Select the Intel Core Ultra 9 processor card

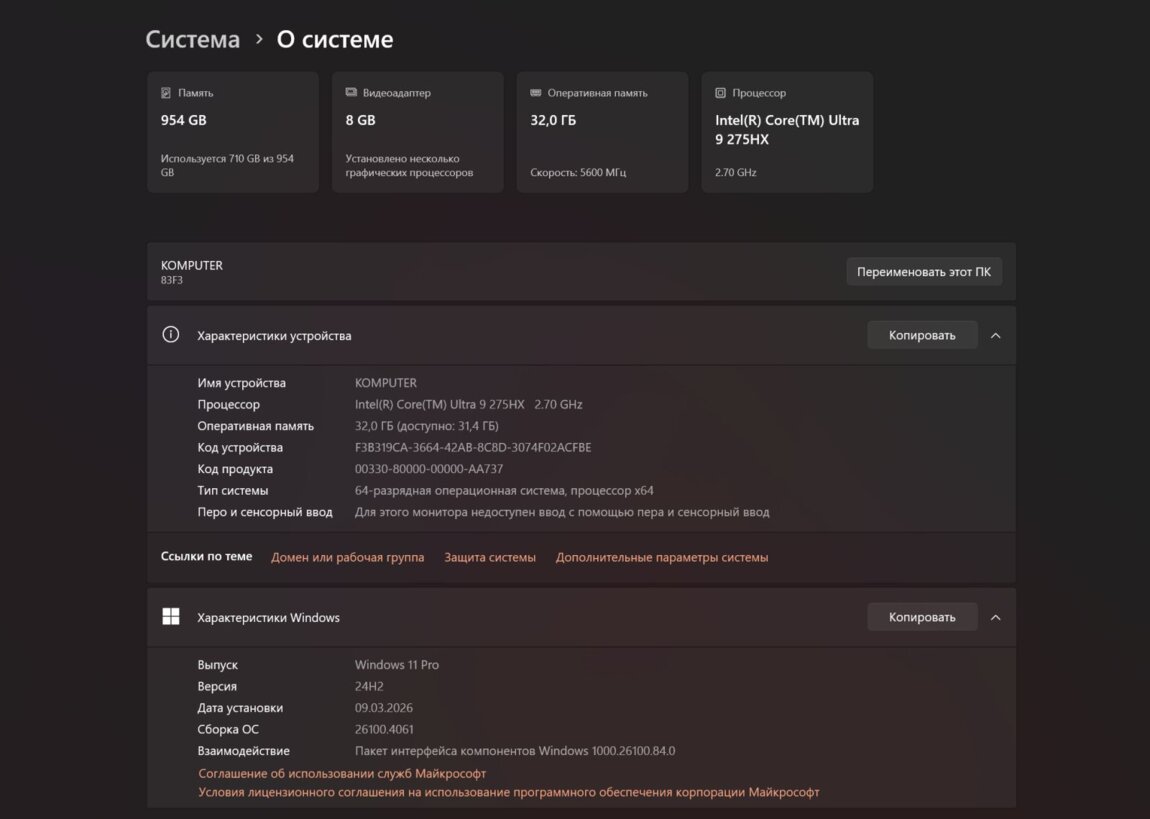[x=787, y=132]
